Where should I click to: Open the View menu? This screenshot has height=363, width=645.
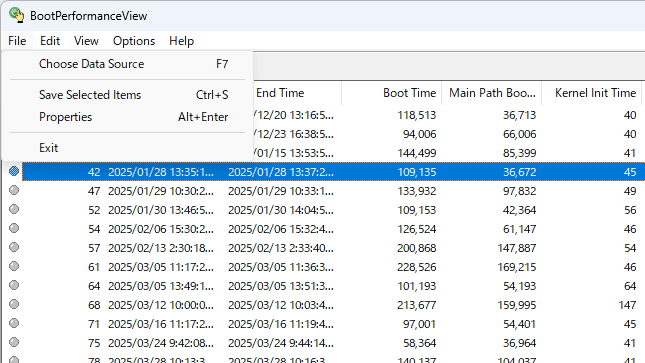86,41
